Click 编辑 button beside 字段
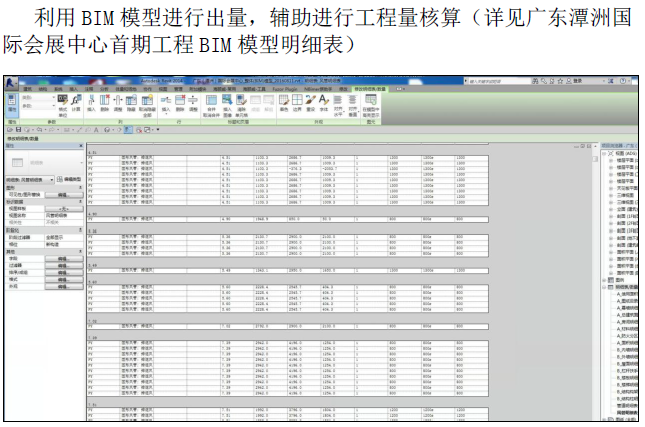The image size is (645, 427). click(x=64, y=259)
